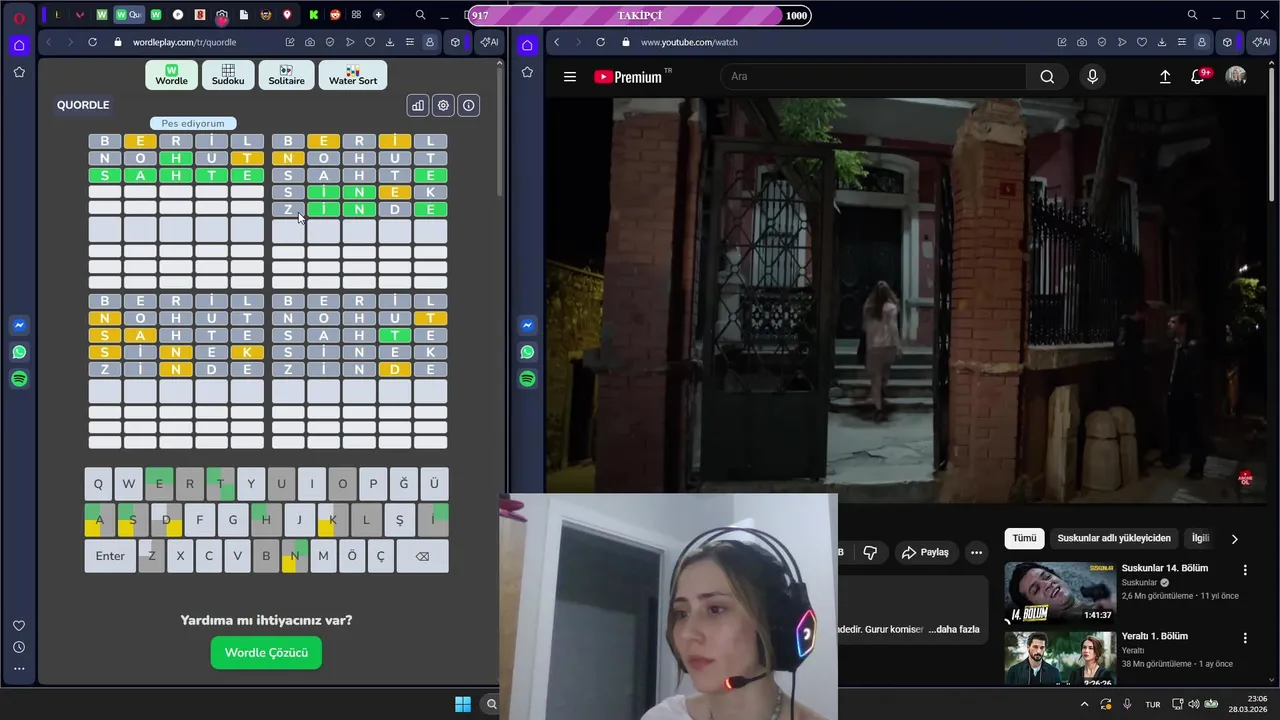Switch TUR keyboard language
This screenshot has width=1280, height=720.
(x=1153, y=704)
